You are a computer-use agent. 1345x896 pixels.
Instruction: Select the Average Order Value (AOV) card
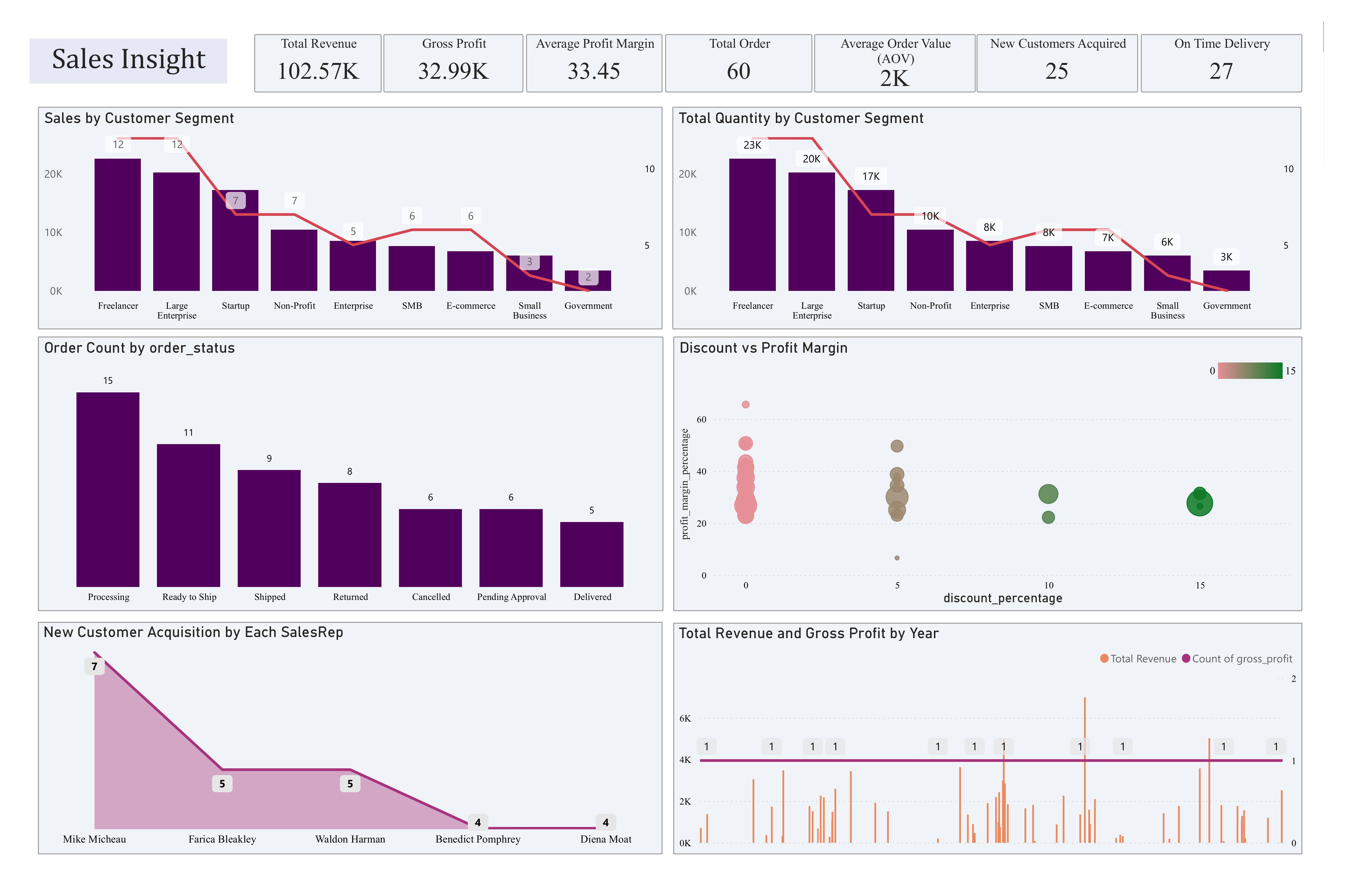click(894, 63)
